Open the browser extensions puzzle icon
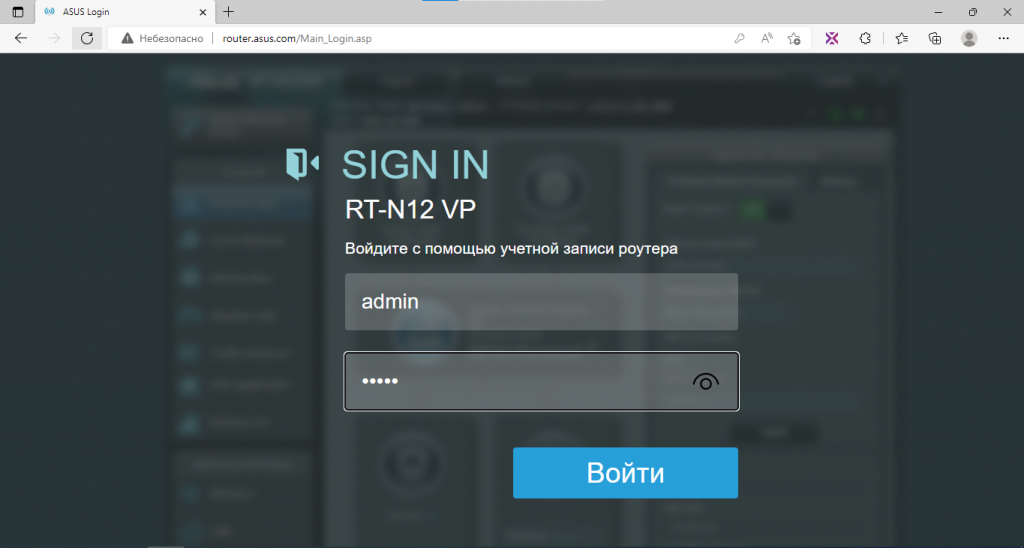This screenshot has width=1024, height=548. pyautogui.click(x=865, y=39)
